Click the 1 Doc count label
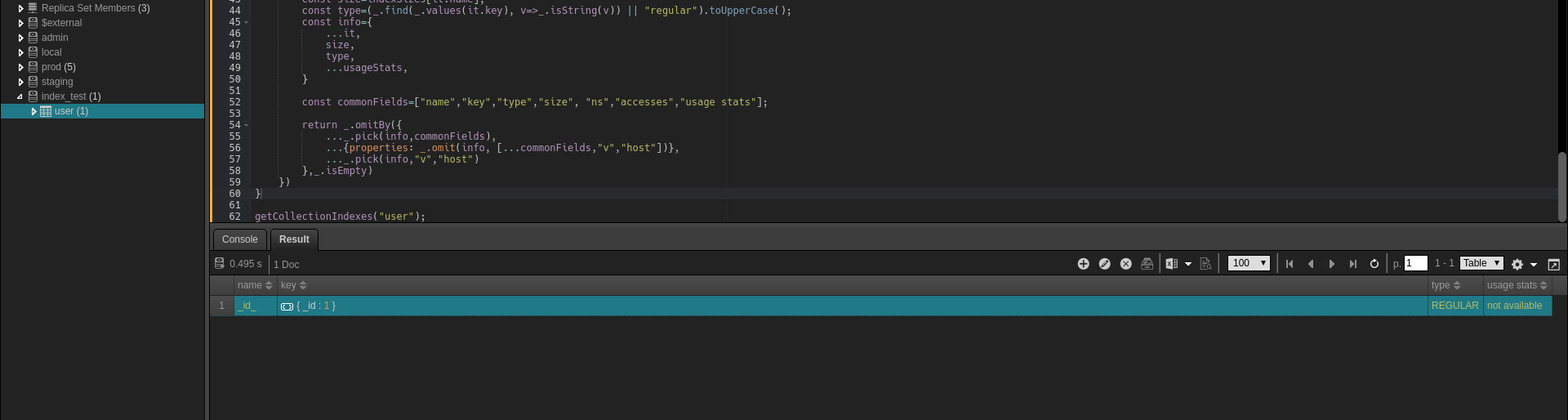 coord(287,265)
